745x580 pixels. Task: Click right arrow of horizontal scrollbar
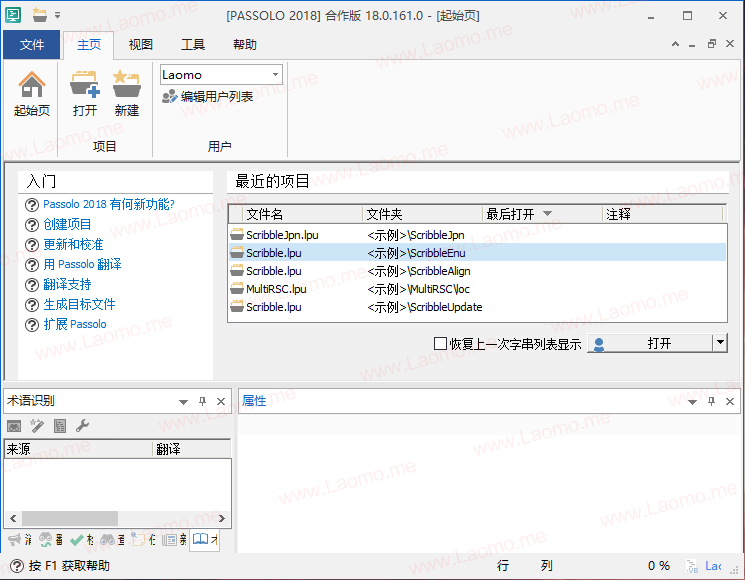[222, 518]
